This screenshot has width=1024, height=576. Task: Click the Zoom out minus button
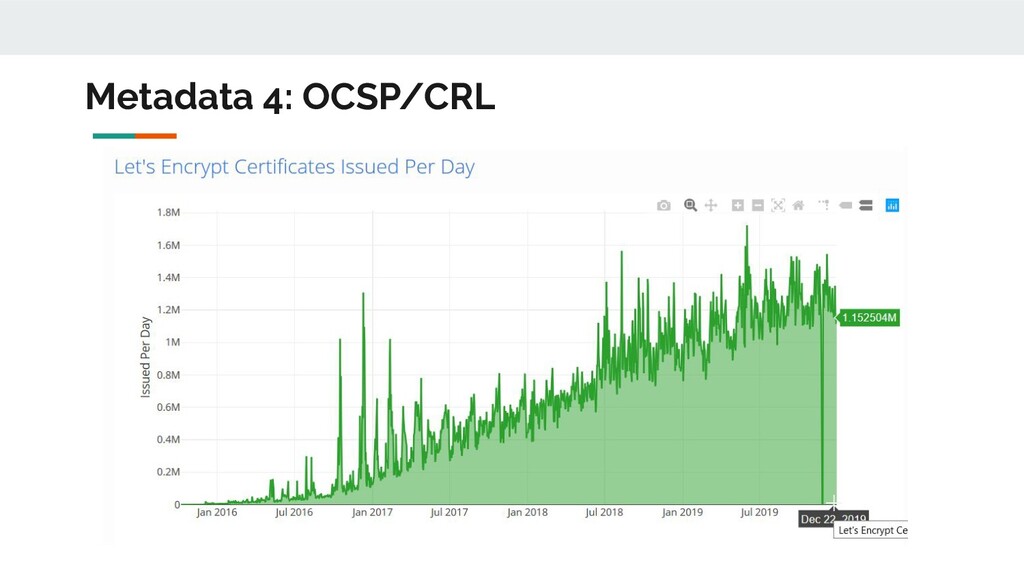[758, 206]
